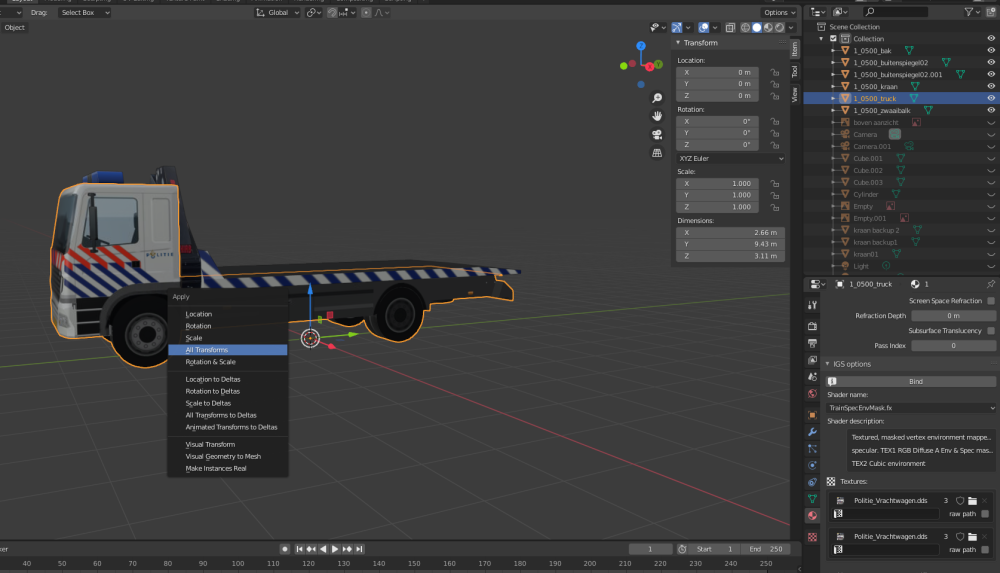Hide 1_0500_kraan object with eye icon

tap(991, 87)
